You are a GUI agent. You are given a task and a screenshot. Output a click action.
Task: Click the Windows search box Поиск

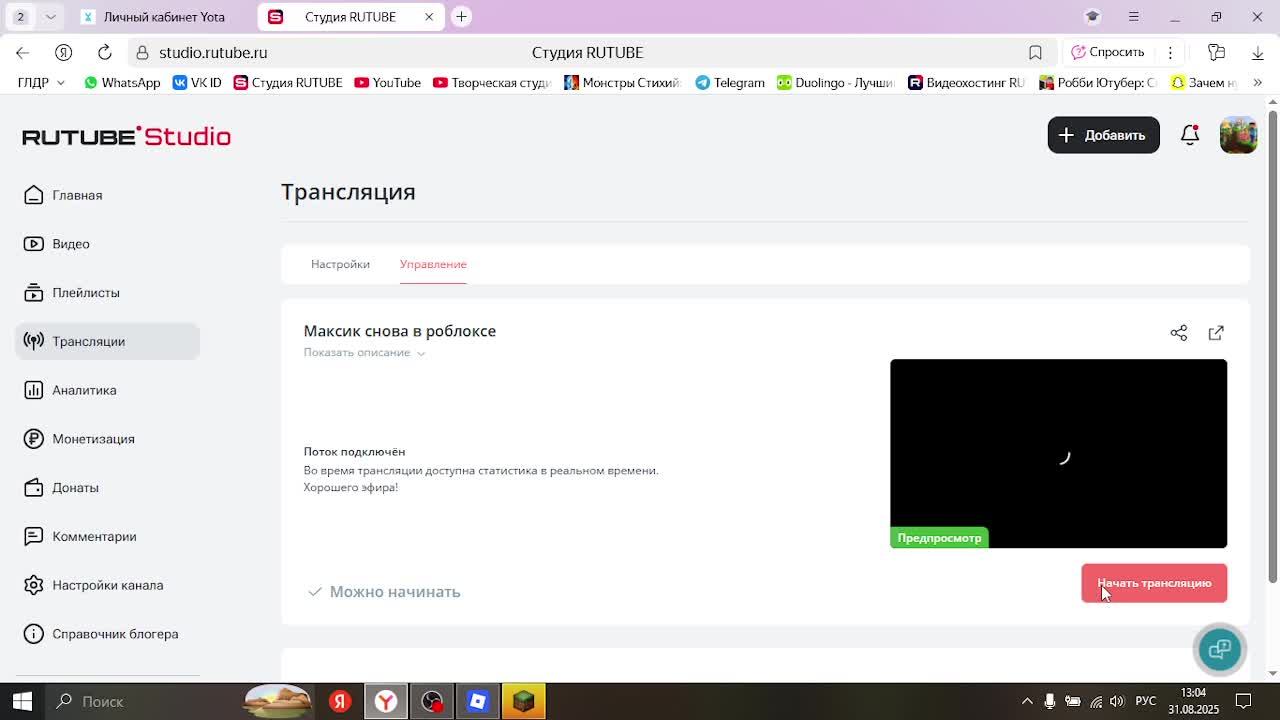(x=143, y=701)
